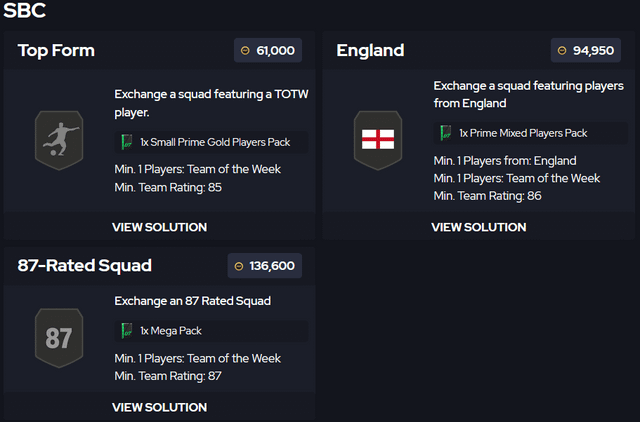This screenshot has height=422, width=640.
Task: Open the Top Form challenge title
Action: (56, 50)
